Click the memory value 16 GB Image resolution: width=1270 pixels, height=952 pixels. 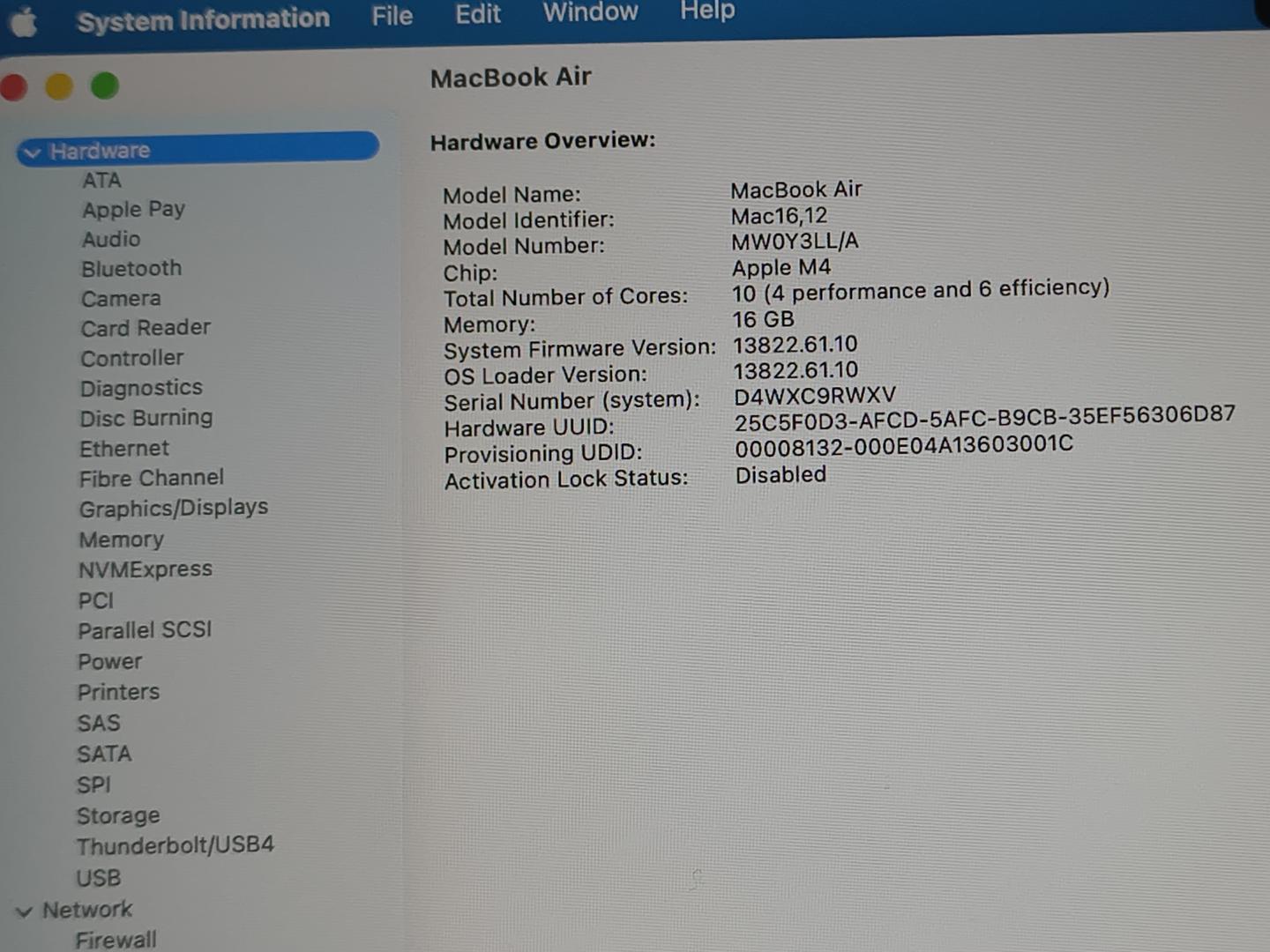(764, 319)
